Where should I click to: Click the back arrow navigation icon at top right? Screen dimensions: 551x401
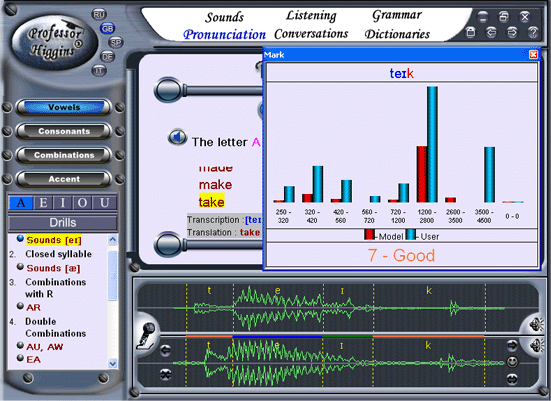(491, 32)
